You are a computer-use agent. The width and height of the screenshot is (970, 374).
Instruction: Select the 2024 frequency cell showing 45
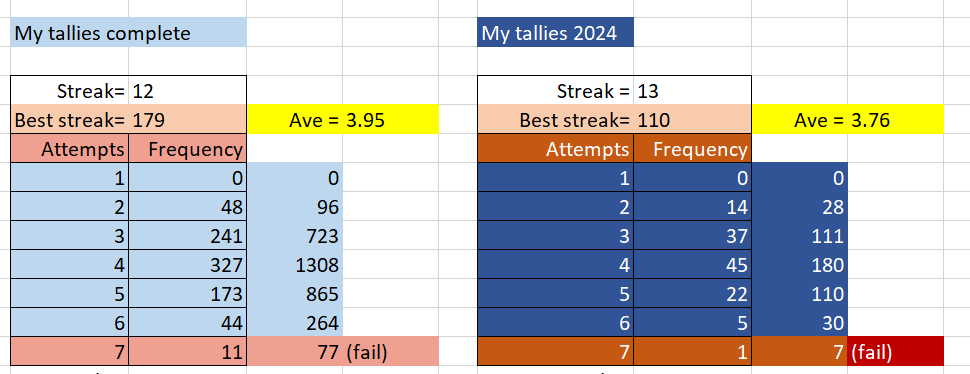coord(692,265)
